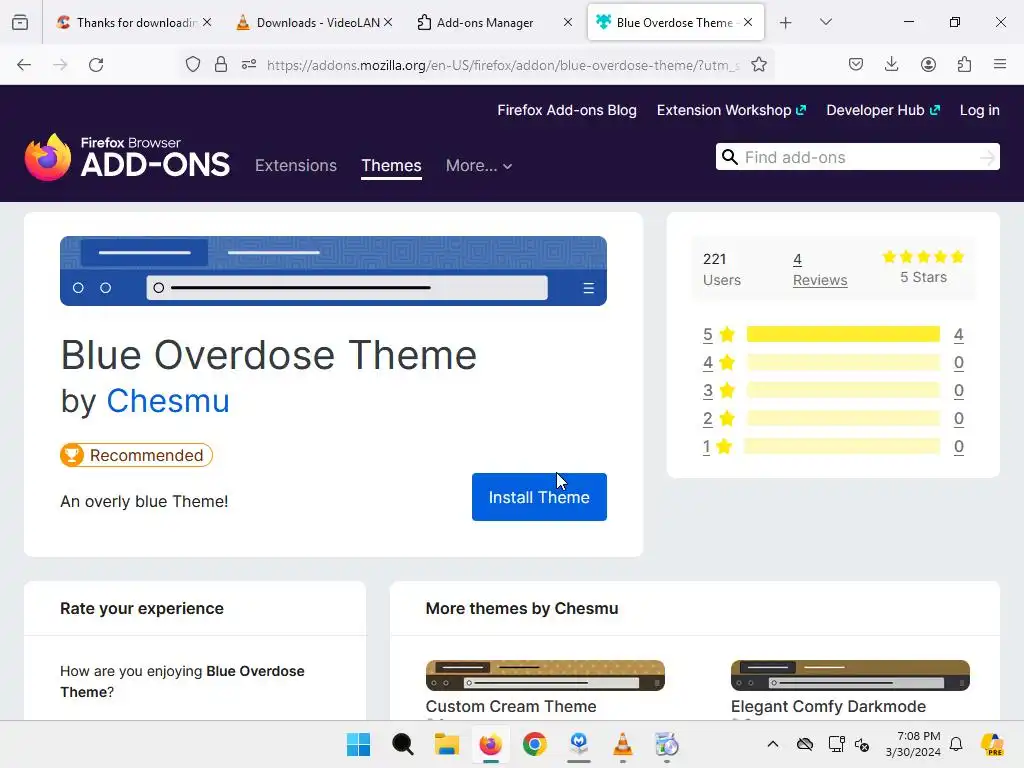The image size is (1024, 768).
Task: Click the Firefox Add-ons logo
Action: click(x=127, y=157)
